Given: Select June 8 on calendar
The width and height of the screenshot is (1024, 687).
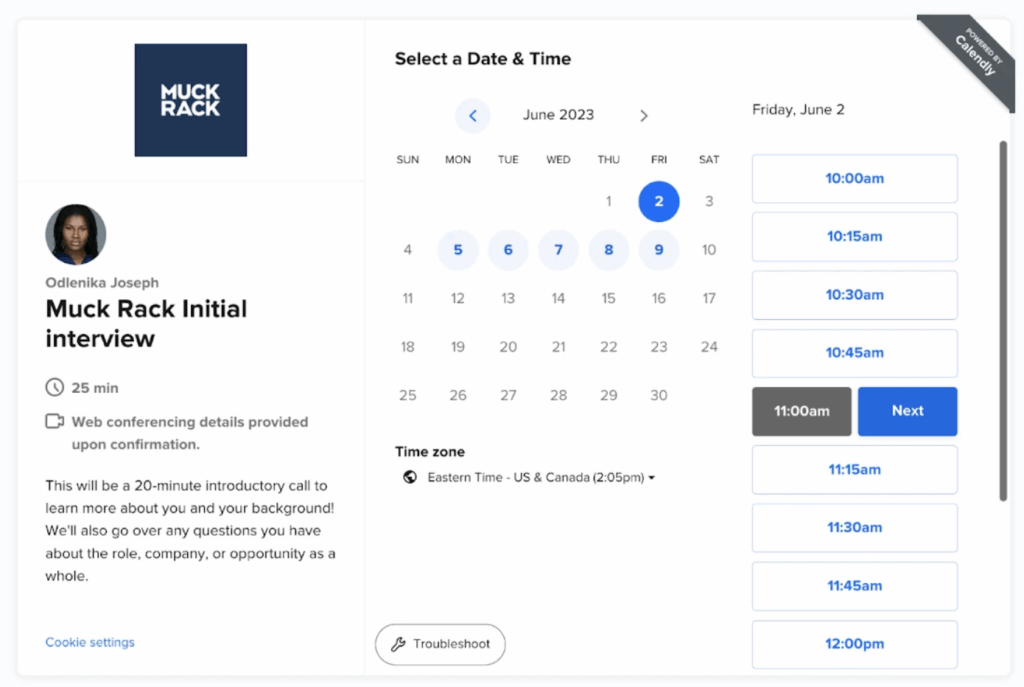Looking at the screenshot, I should 609,249.
